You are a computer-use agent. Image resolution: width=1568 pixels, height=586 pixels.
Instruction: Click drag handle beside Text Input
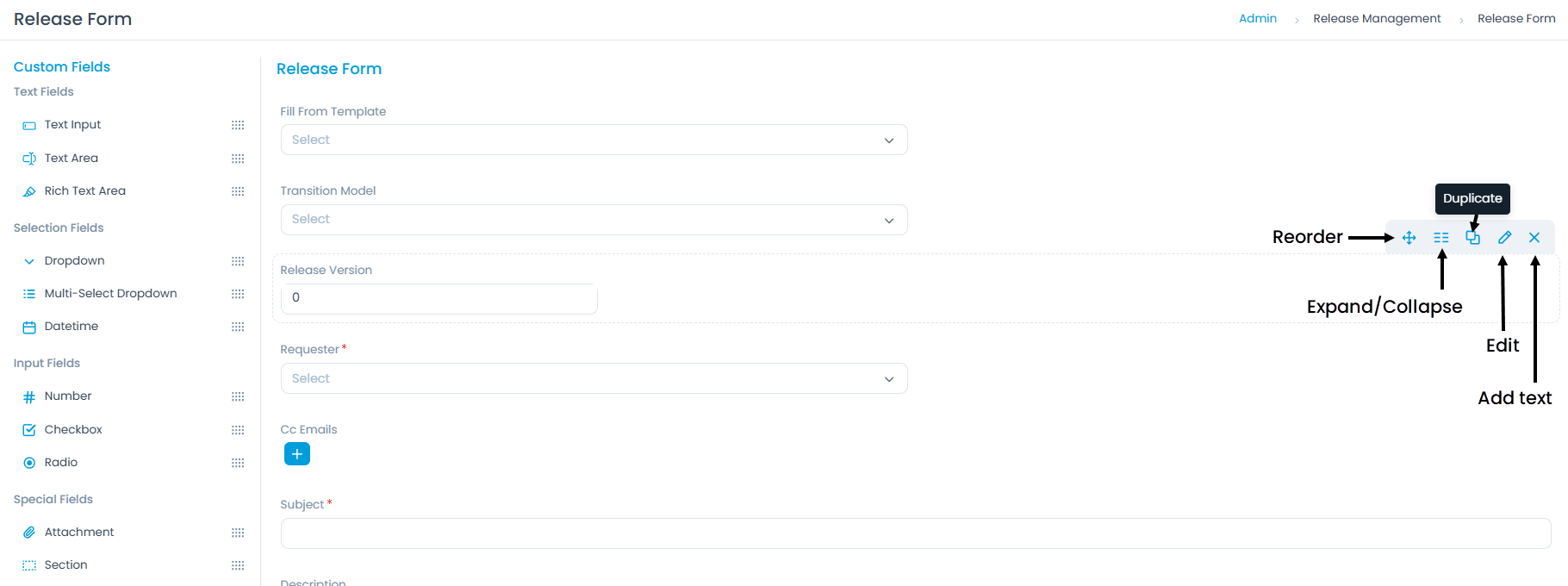(238, 125)
